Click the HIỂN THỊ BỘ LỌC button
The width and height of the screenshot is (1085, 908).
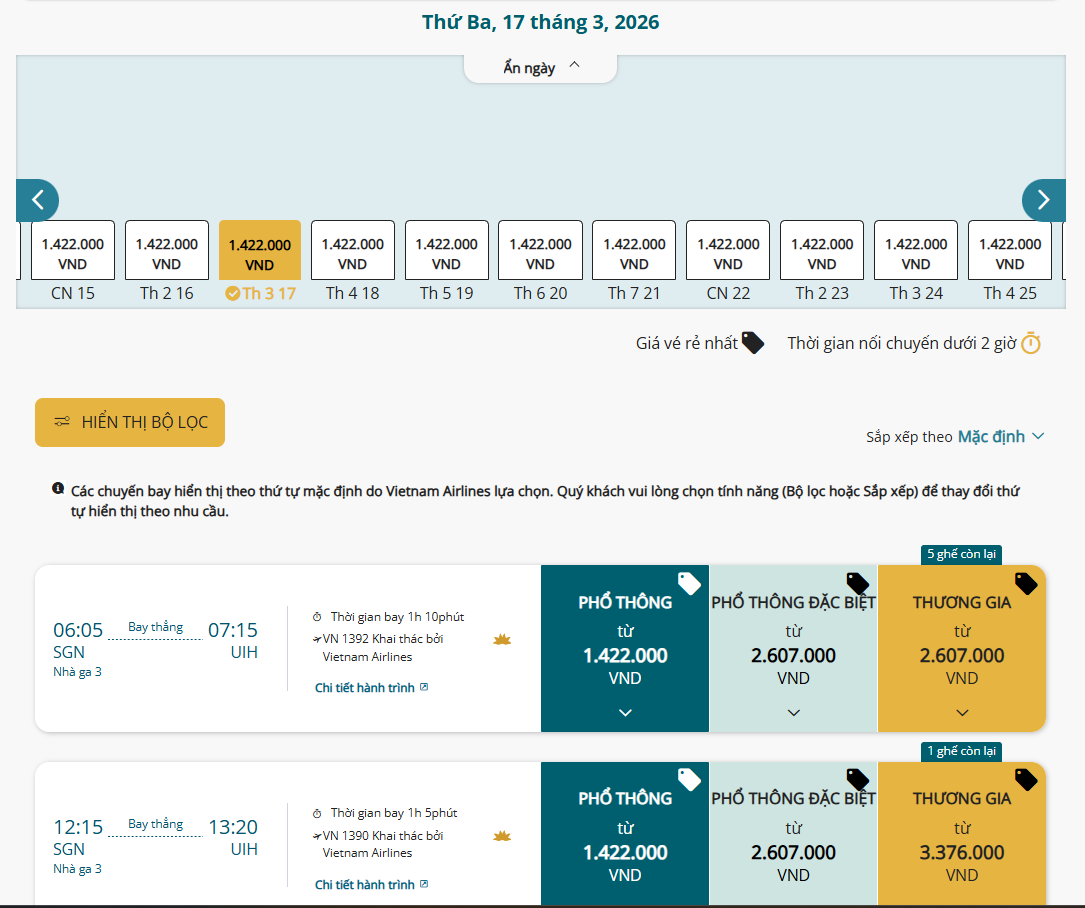click(130, 422)
